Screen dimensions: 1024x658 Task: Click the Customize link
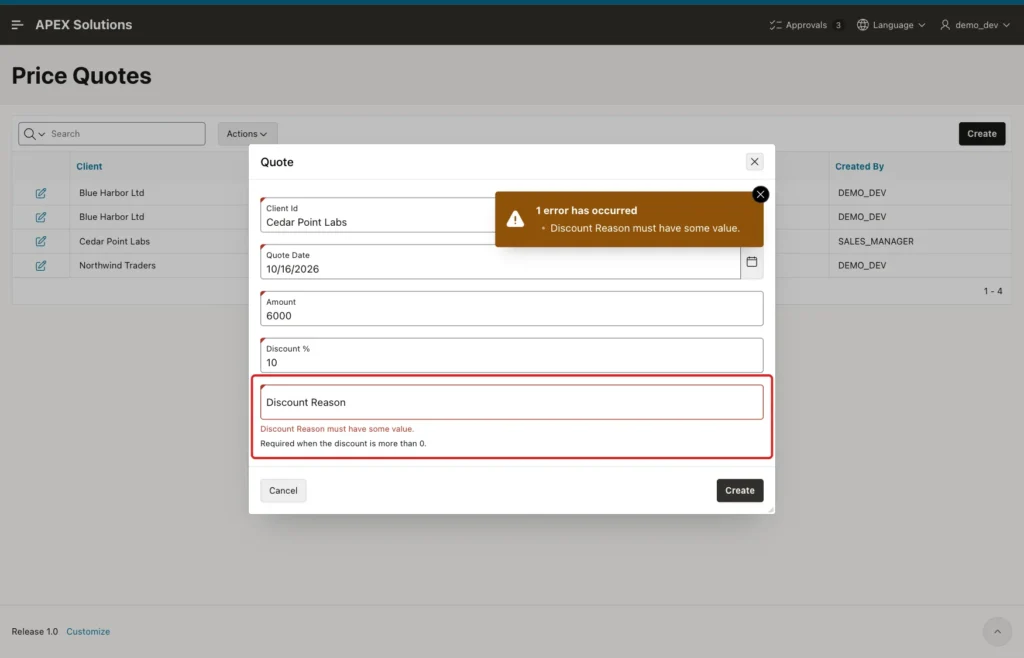[x=88, y=632]
